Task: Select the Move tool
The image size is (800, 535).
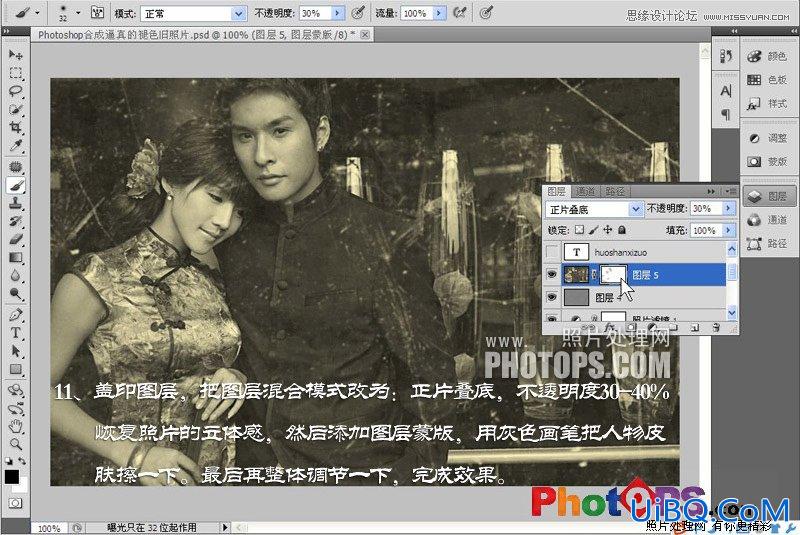Action: (16, 54)
